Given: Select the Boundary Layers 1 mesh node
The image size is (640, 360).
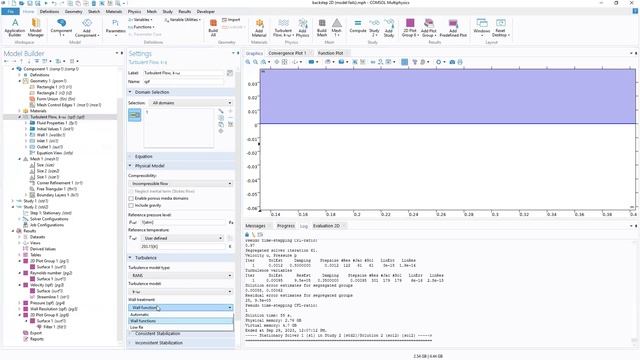Looking at the screenshot, I should [x=57, y=195].
